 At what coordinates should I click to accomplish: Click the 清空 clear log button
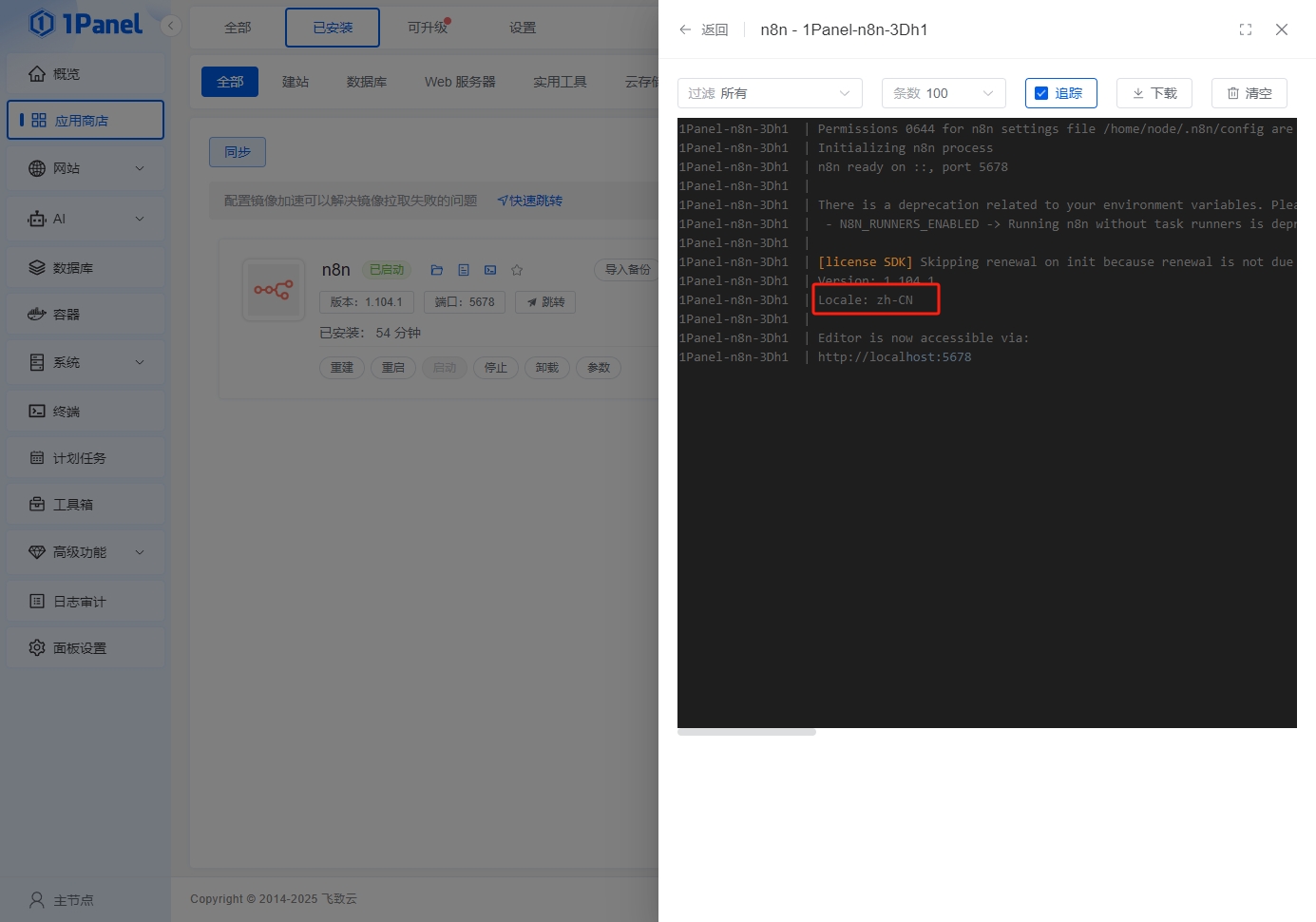click(x=1249, y=93)
